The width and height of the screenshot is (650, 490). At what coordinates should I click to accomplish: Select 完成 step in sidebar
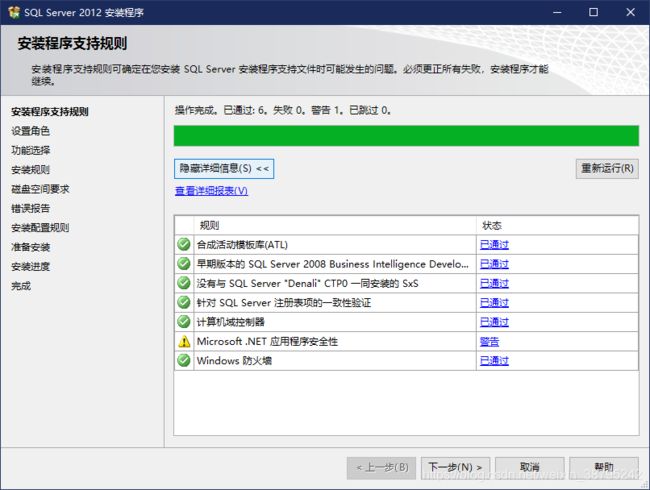tap(21, 286)
